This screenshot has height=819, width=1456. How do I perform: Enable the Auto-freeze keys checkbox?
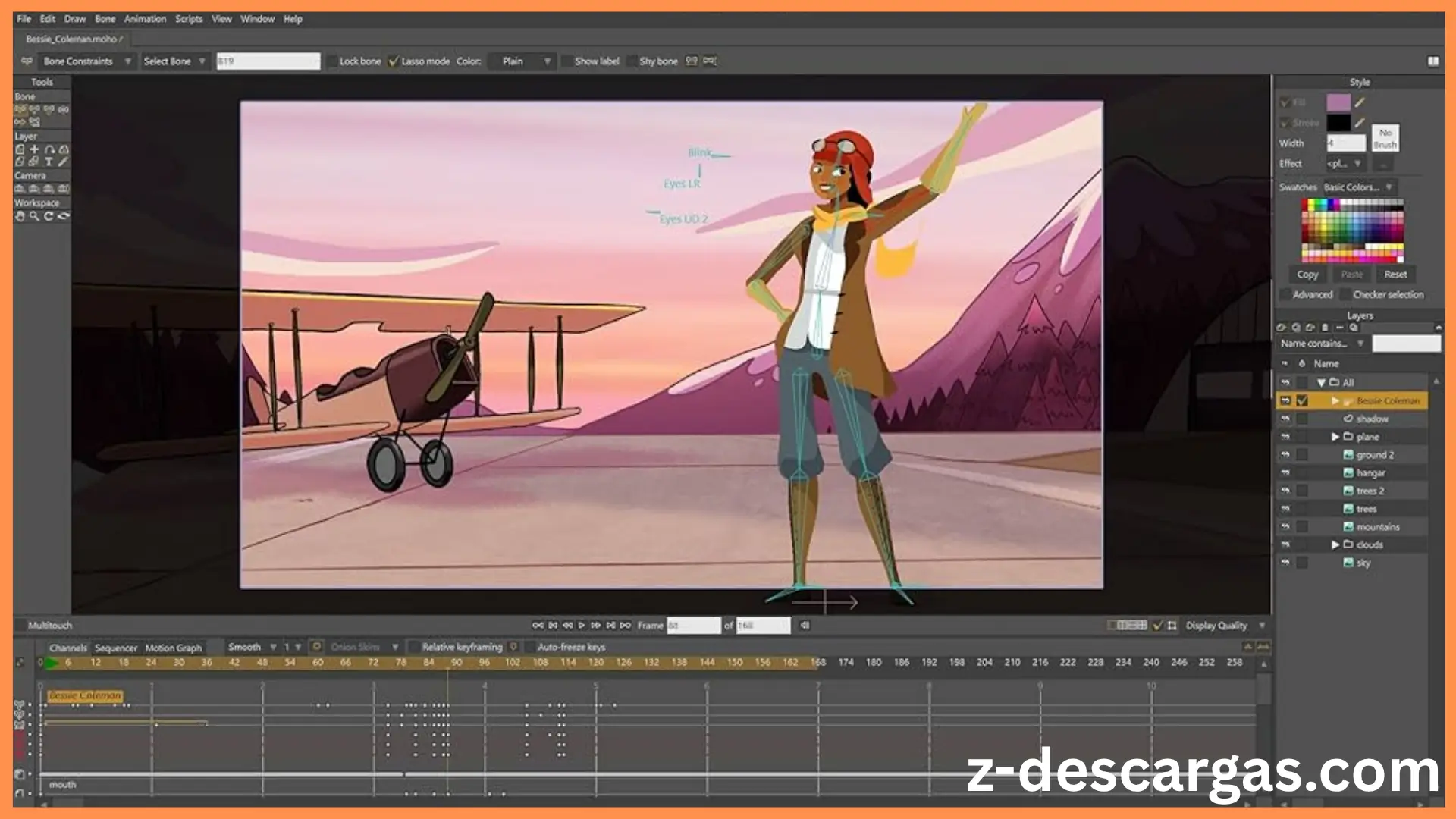[529, 647]
